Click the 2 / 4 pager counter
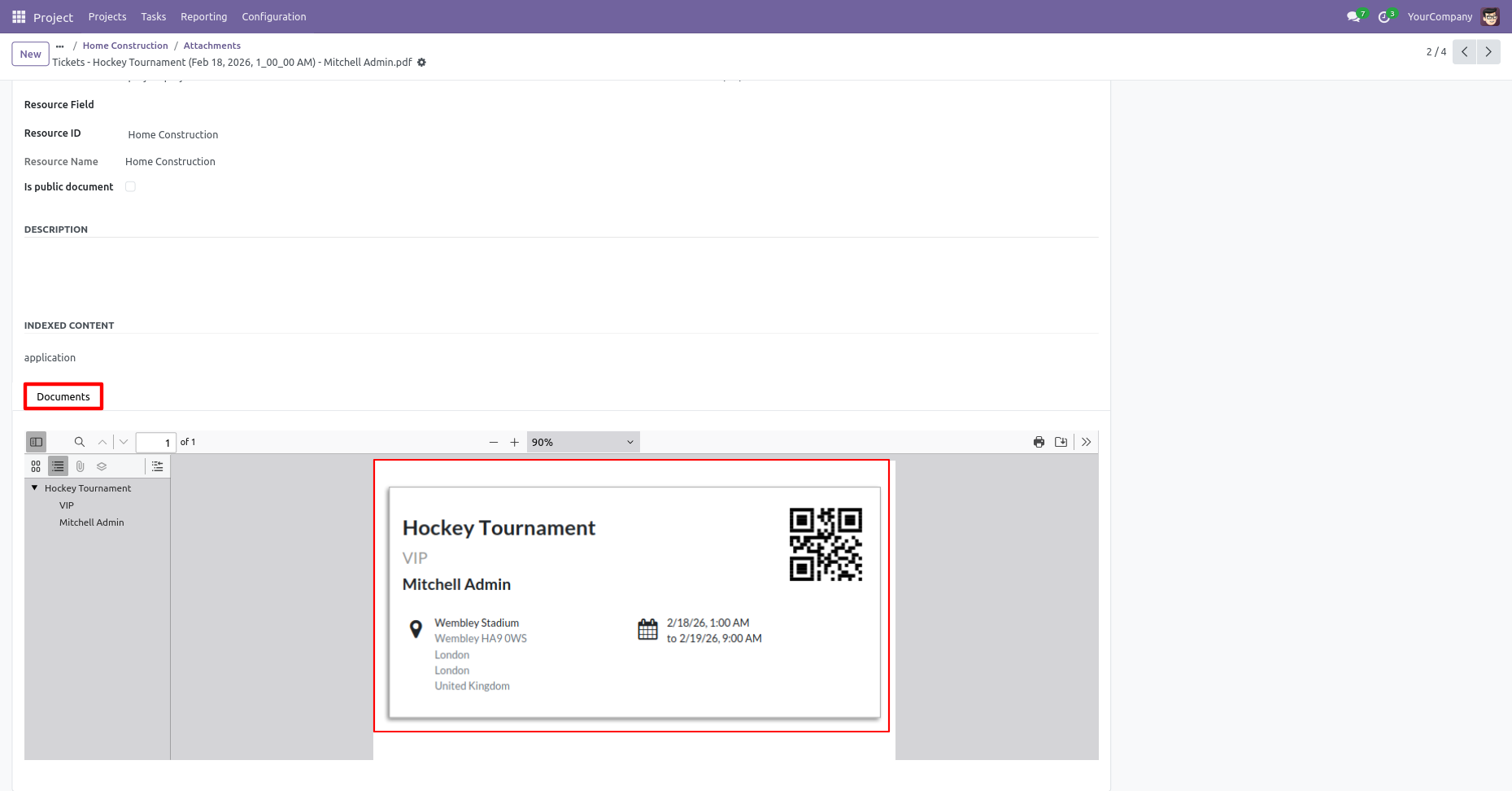1512x791 pixels. click(x=1436, y=52)
